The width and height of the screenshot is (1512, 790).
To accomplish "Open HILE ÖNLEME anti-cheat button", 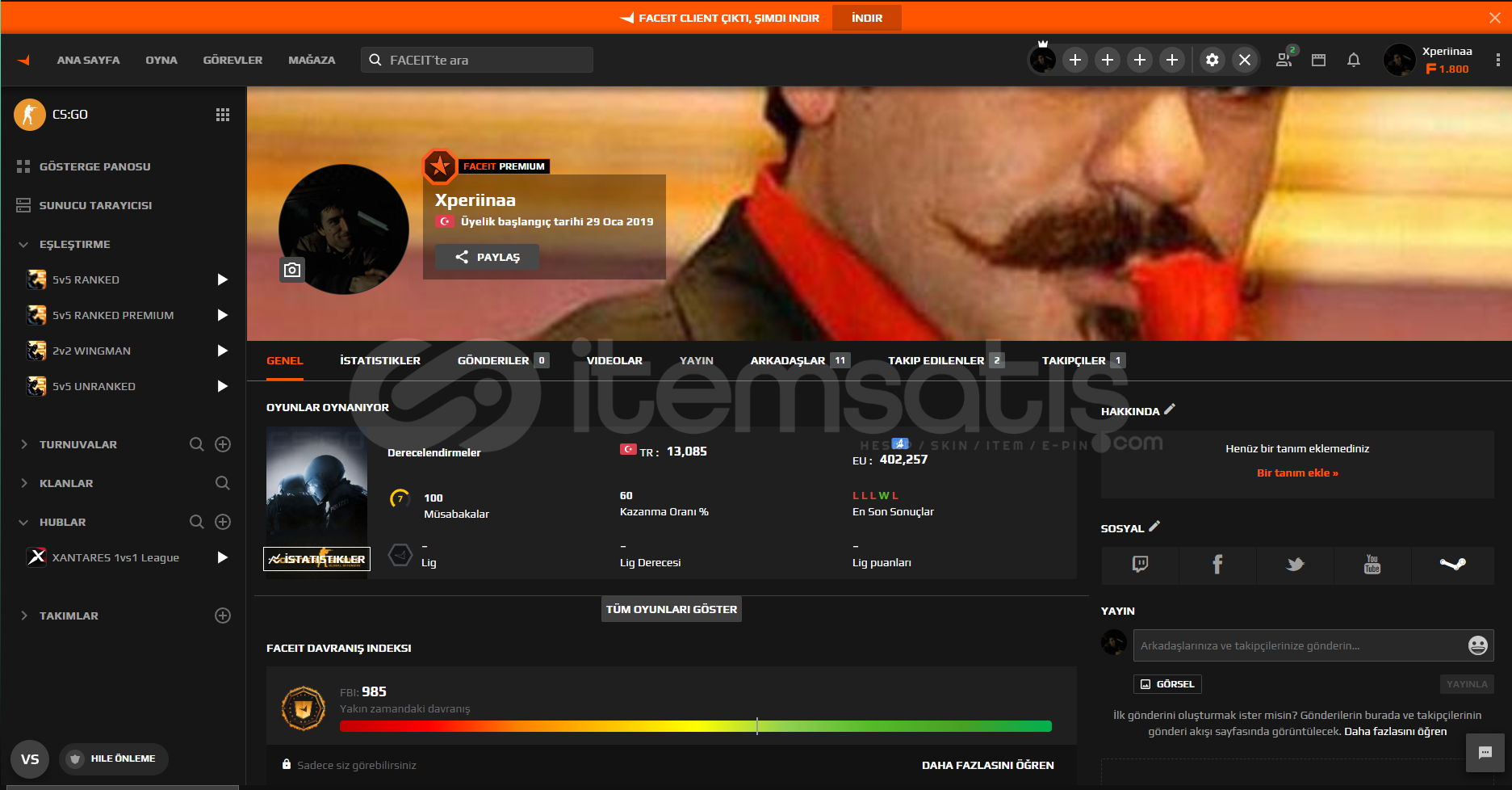I will tap(114, 758).
